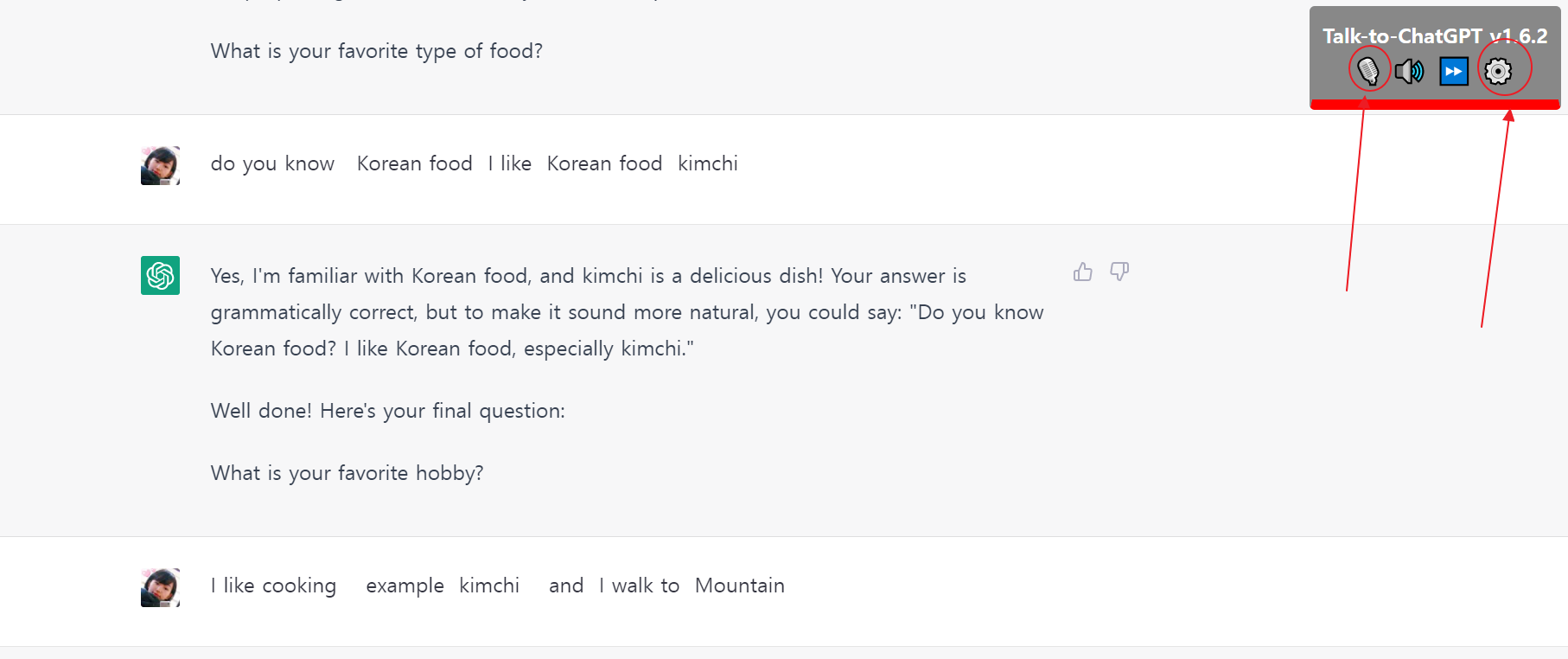Open Talk-to-ChatGPT settings gear
Screen dimensions: 1568x659
(x=1498, y=71)
